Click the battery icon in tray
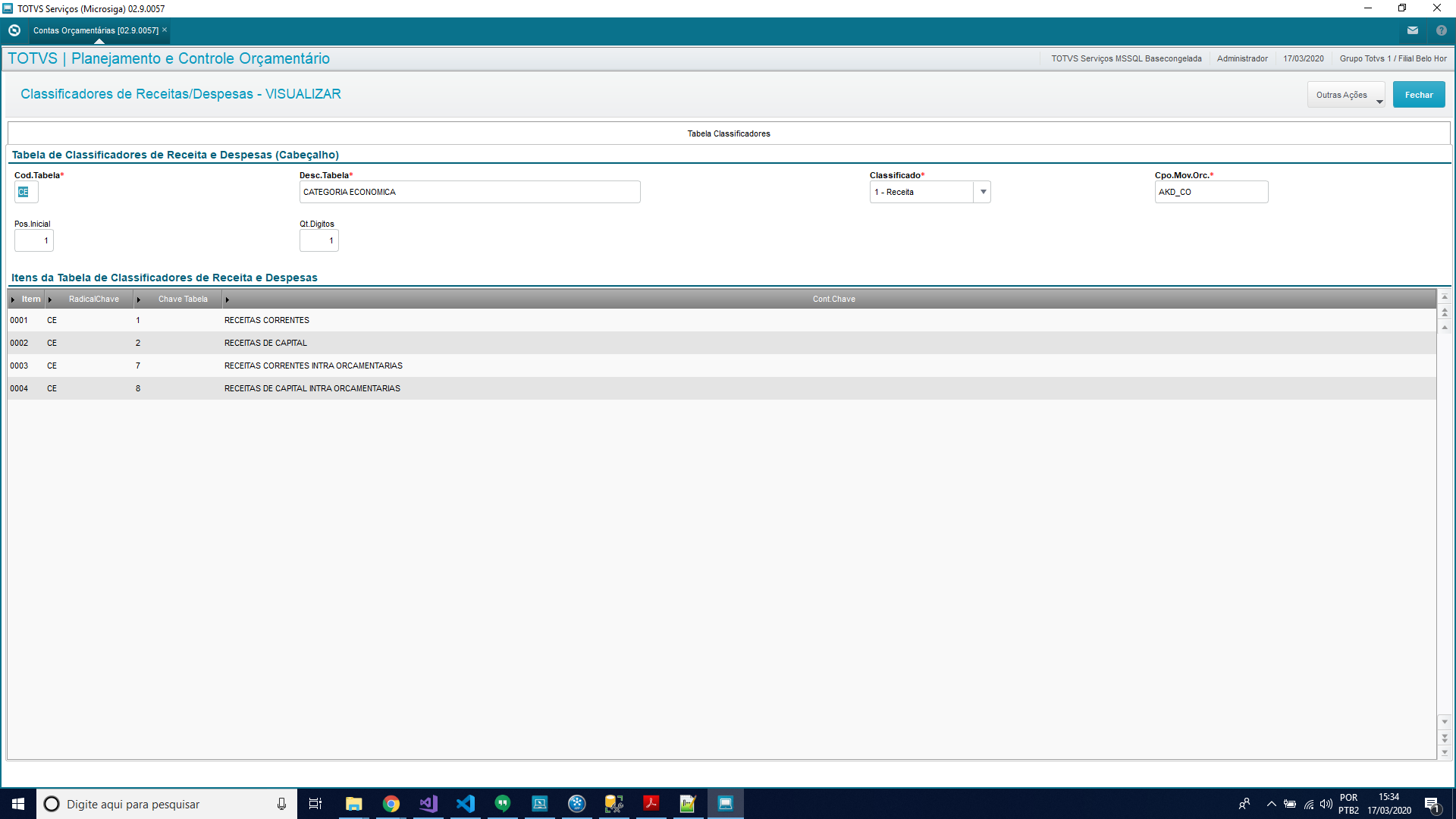Screen dimensions: 1456x819 [x=1290, y=804]
